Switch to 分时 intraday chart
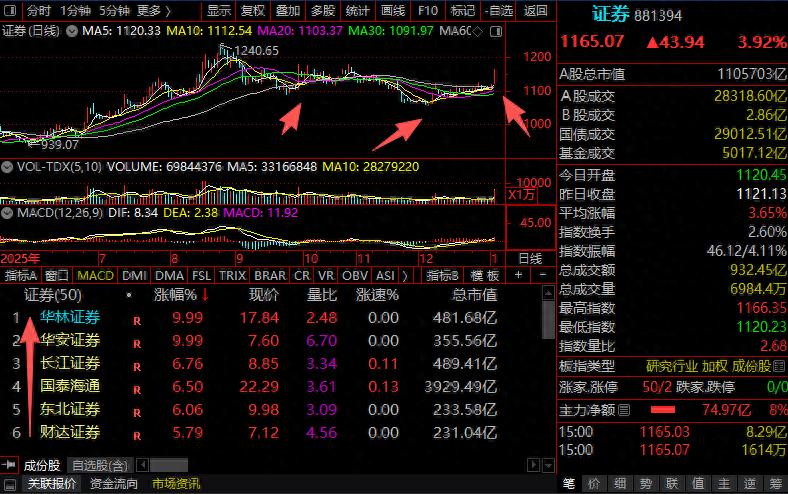 (x=38, y=11)
